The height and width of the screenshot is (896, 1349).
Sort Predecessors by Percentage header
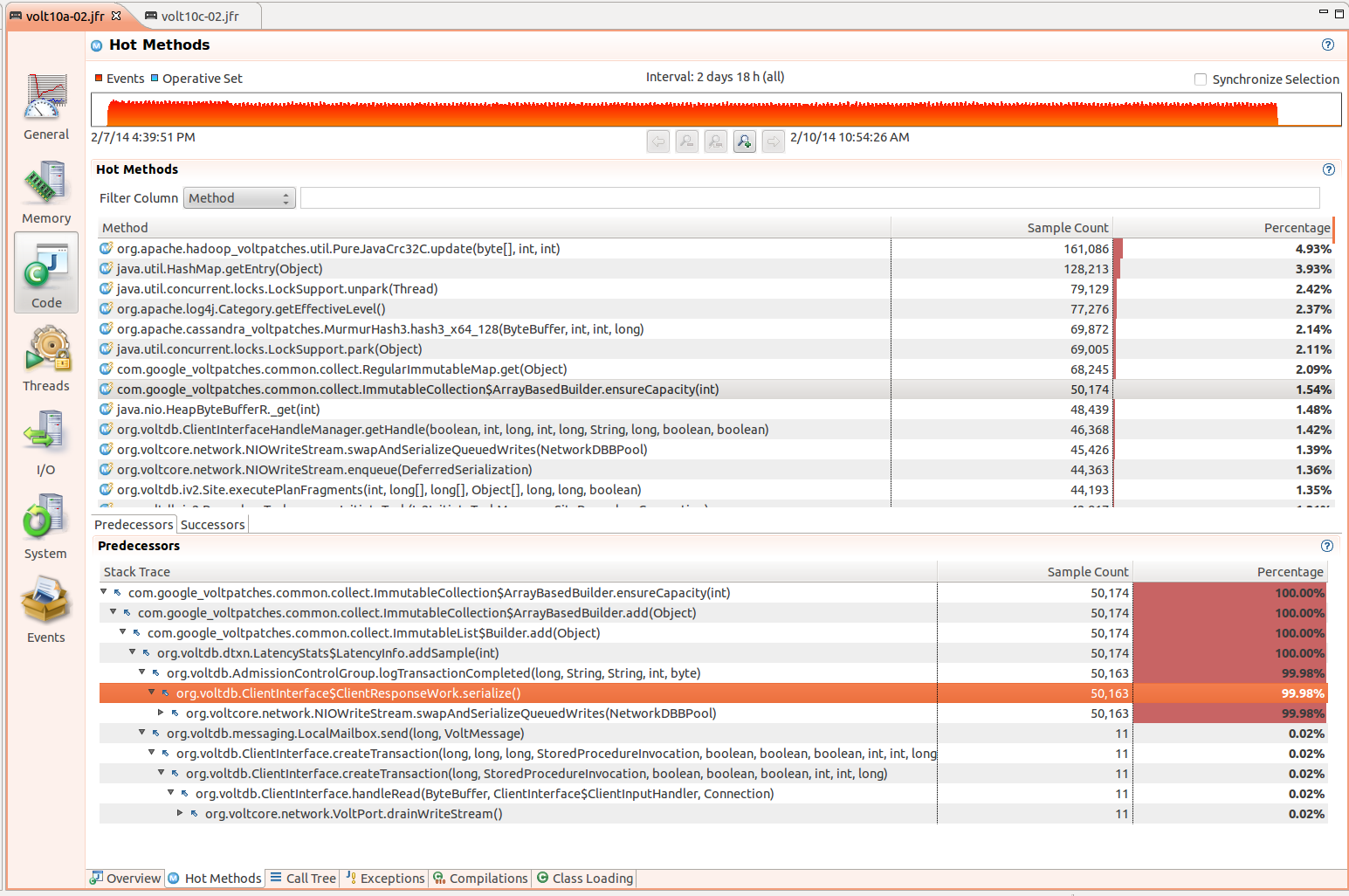(1230, 572)
